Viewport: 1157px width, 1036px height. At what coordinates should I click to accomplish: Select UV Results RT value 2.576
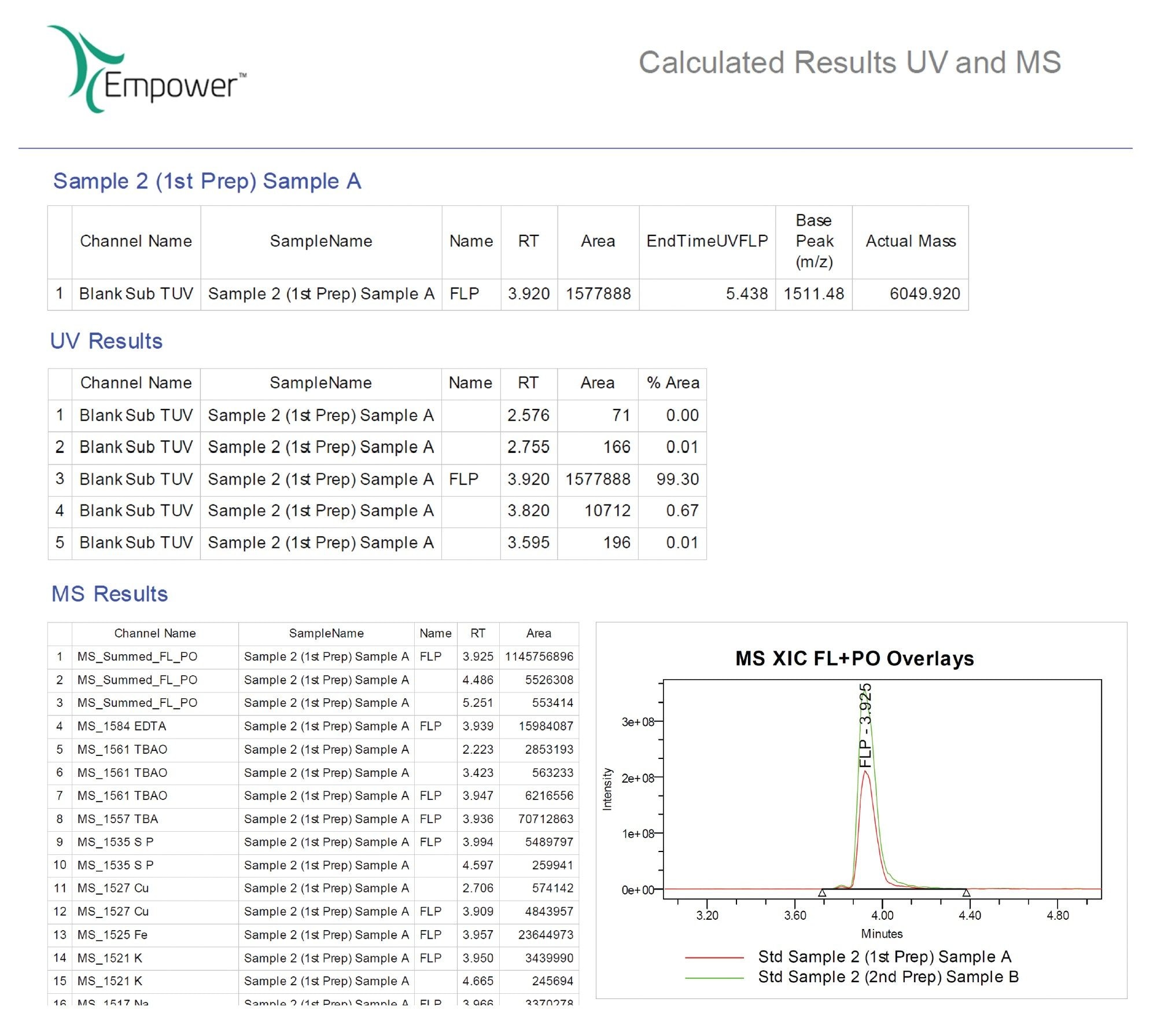click(528, 415)
